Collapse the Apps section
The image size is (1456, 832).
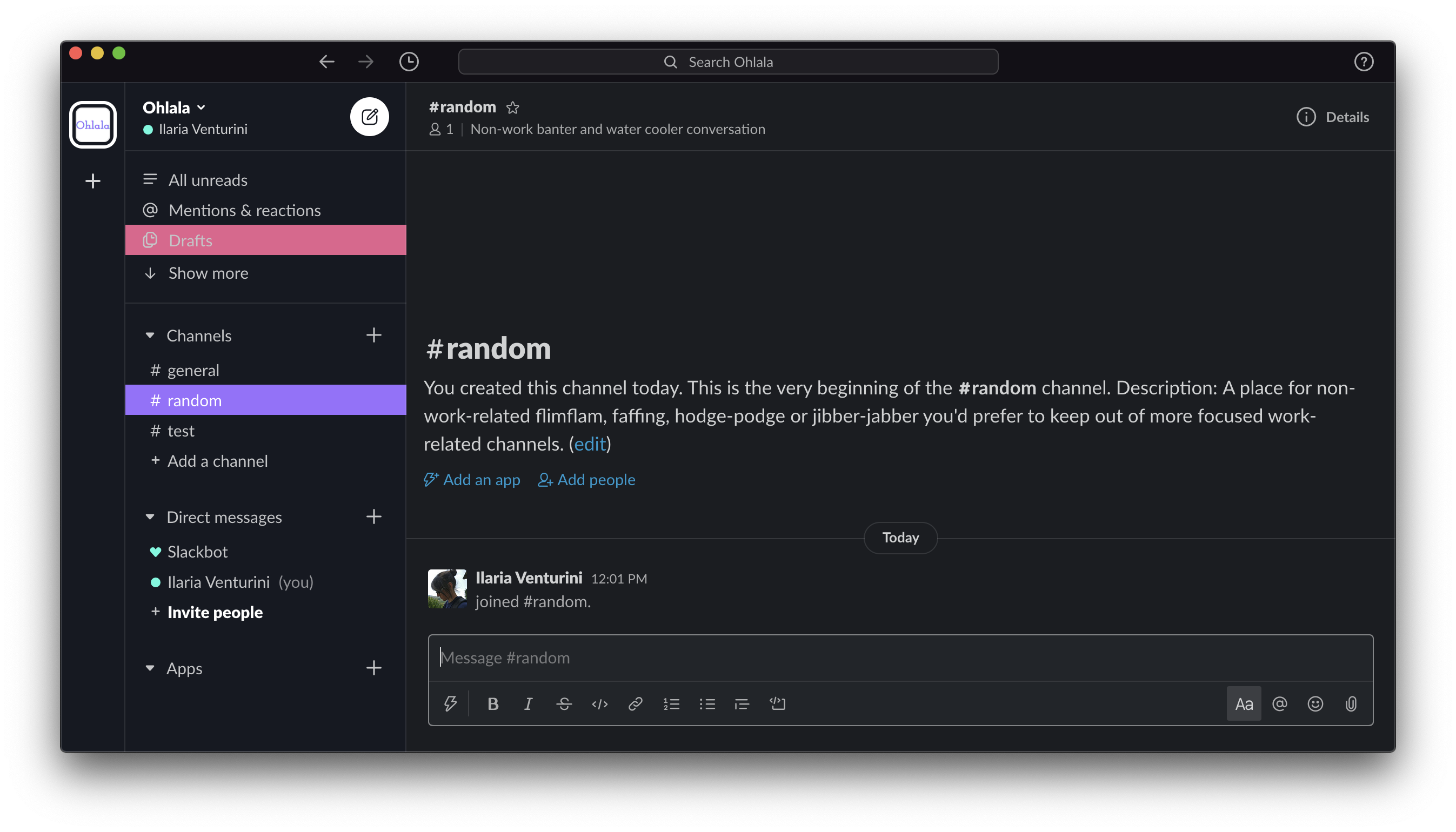tap(152, 668)
